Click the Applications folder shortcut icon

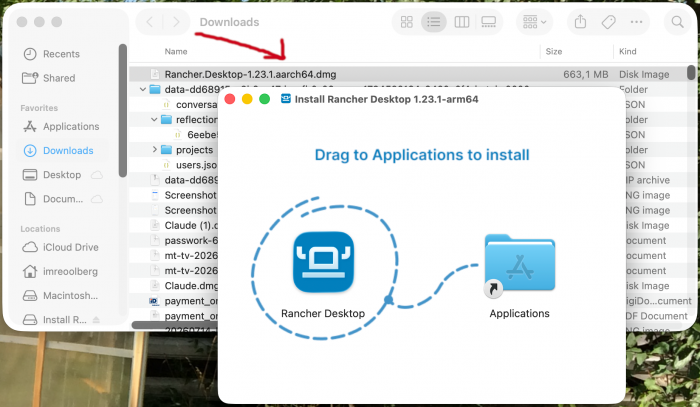[520, 263]
